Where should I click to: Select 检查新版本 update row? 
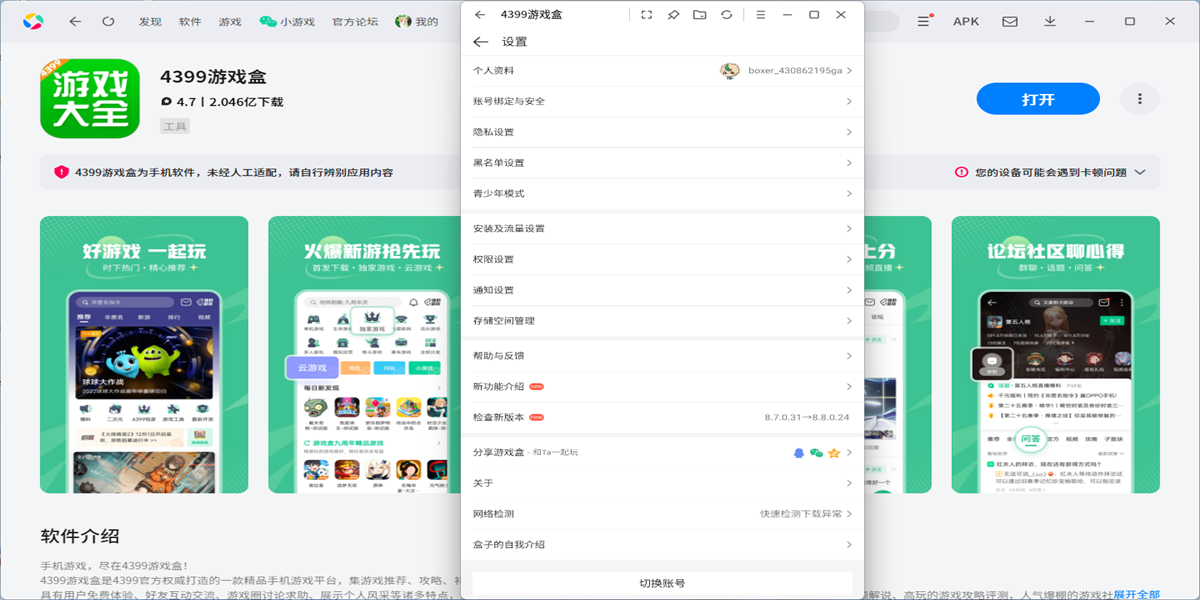click(661, 417)
